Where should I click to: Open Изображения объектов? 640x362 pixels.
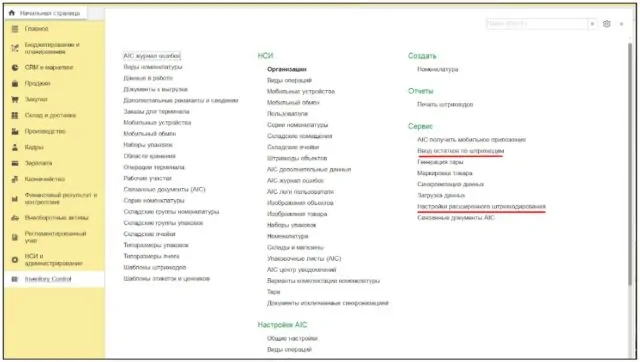pyautogui.click(x=300, y=202)
